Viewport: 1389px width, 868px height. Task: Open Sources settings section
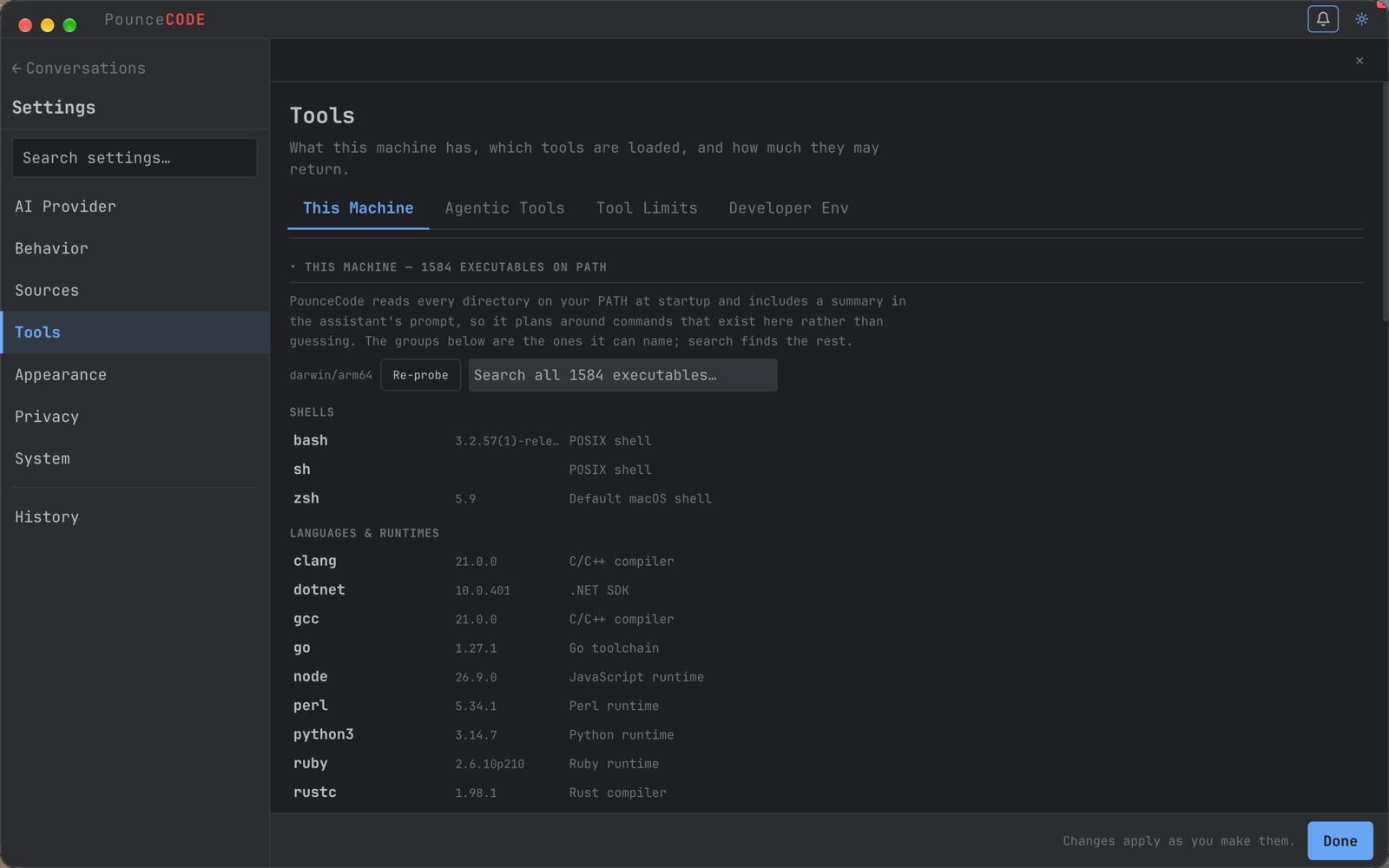coord(135,291)
